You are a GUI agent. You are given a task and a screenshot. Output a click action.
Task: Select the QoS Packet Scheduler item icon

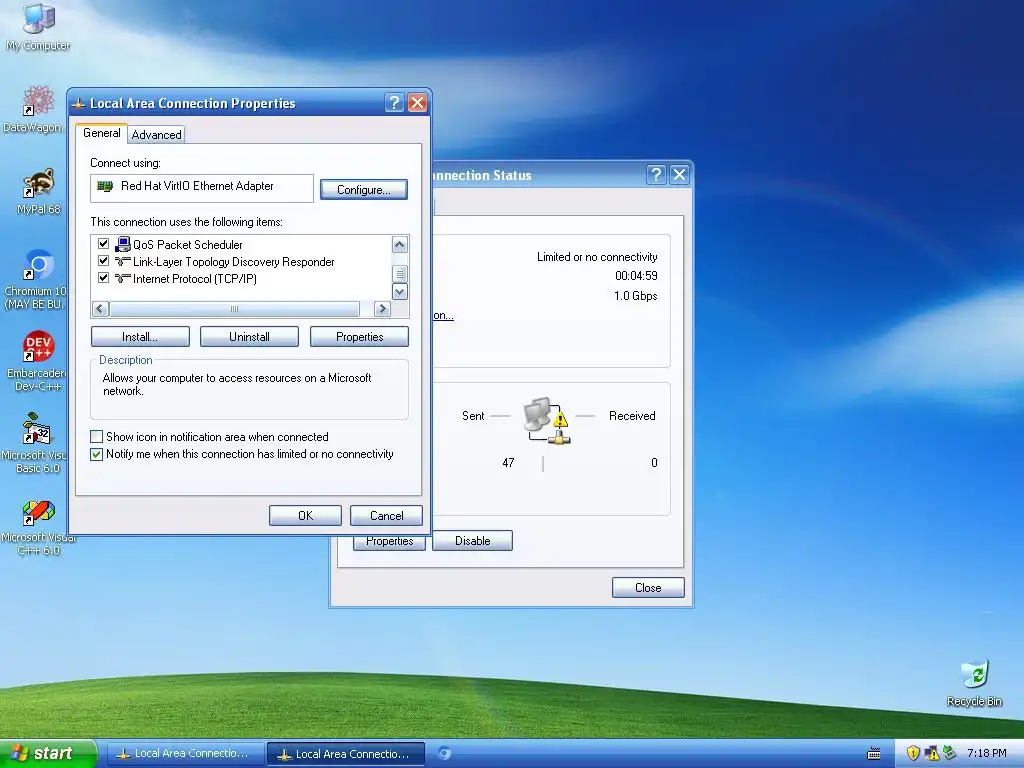pyautogui.click(x=123, y=244)
